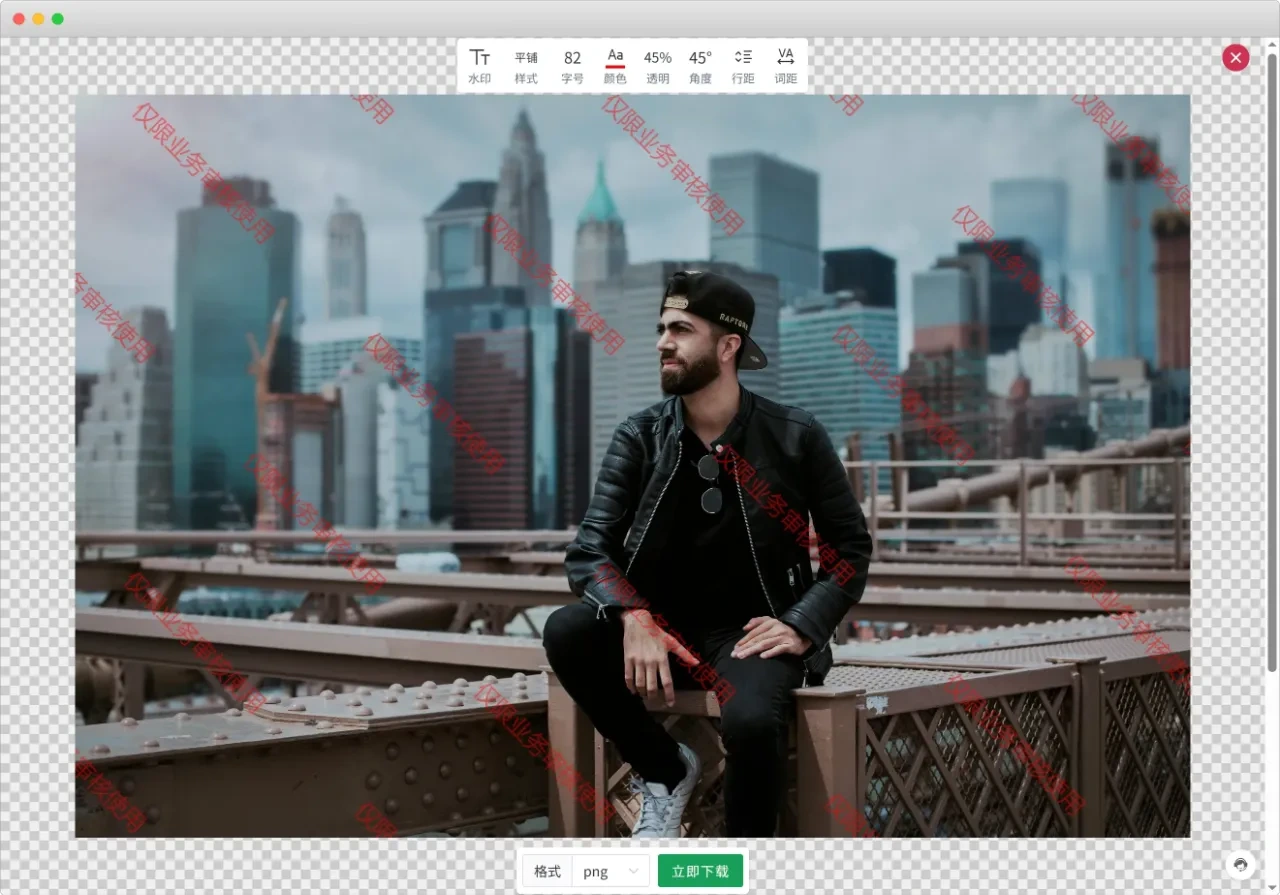Click the yellow minimize window button

pos(38,19)
